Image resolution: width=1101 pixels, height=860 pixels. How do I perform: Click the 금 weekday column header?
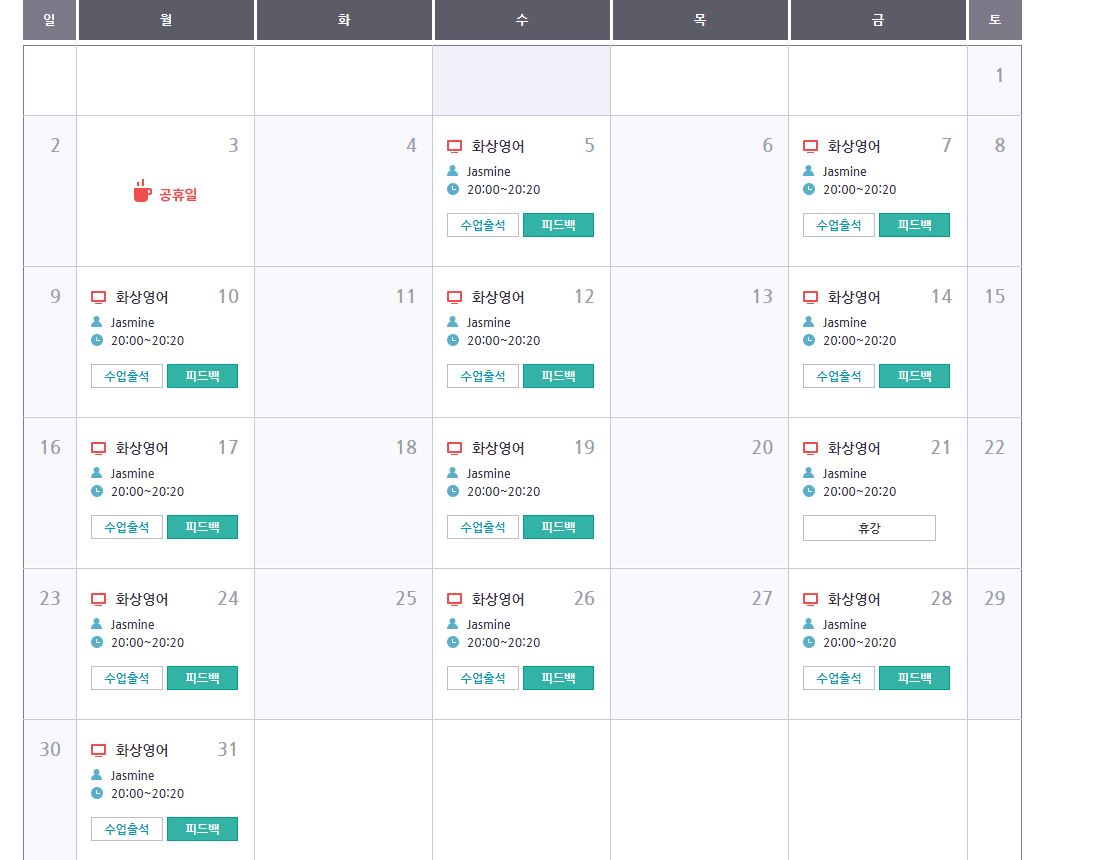coord(878,20)
